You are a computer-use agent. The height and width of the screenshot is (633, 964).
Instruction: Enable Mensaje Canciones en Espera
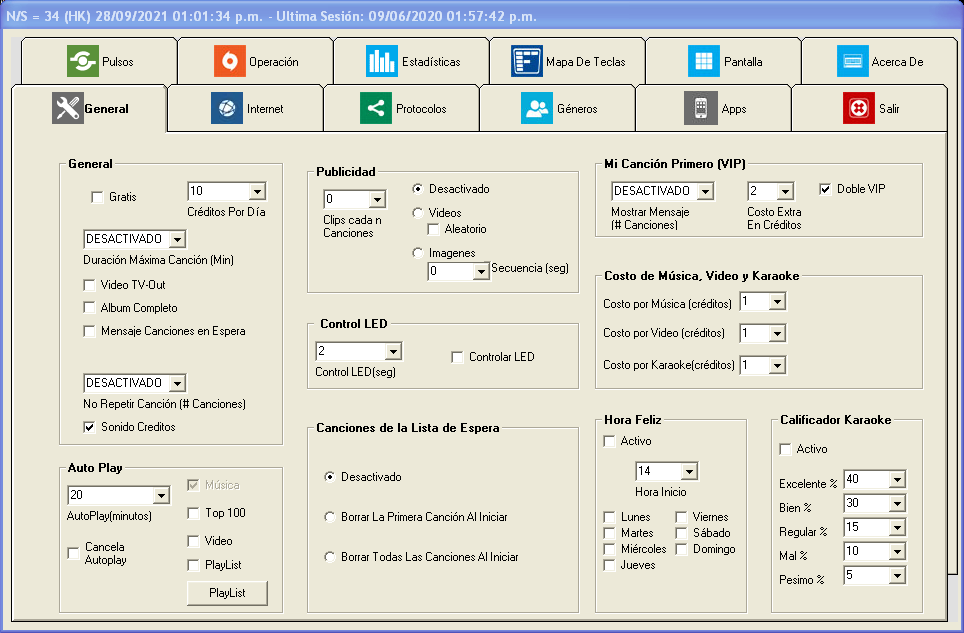(x=89, y=331)
